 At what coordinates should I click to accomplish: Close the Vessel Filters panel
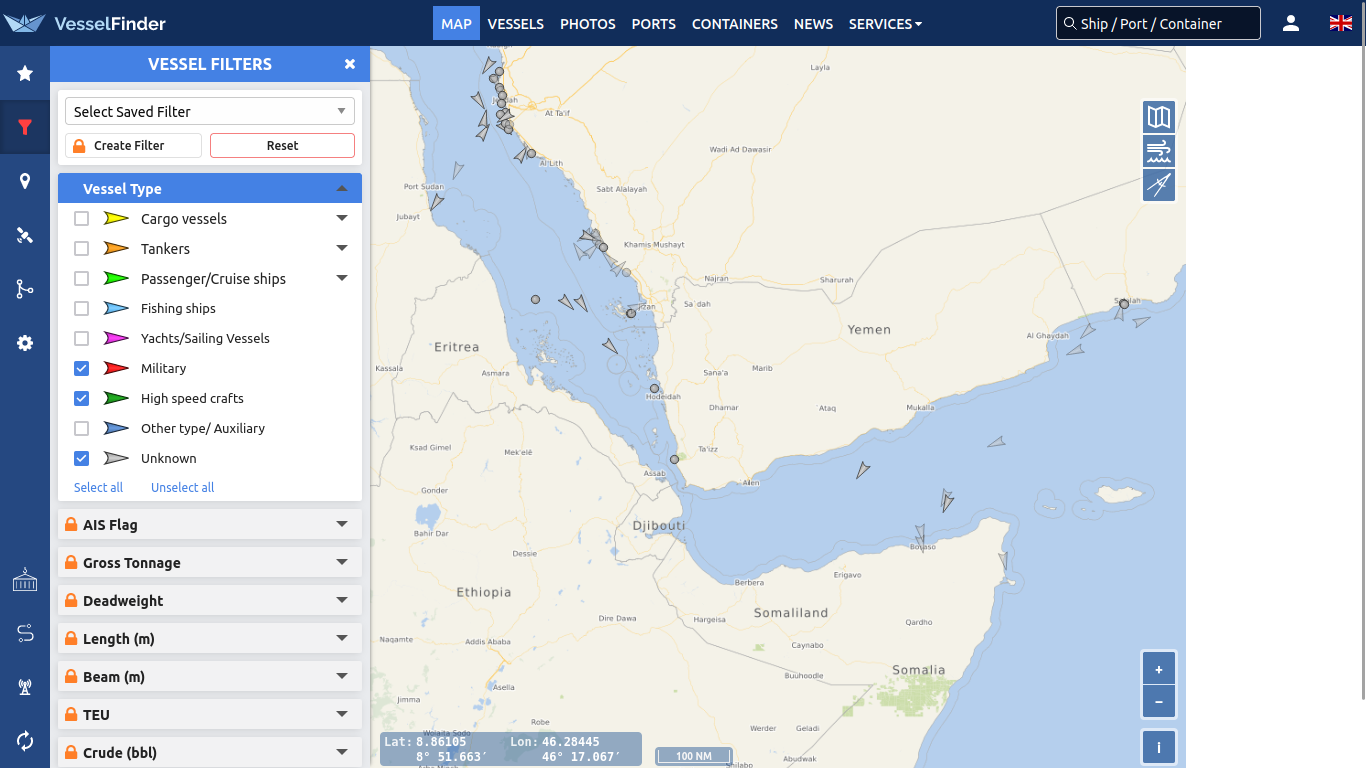(x=350, y=64)
